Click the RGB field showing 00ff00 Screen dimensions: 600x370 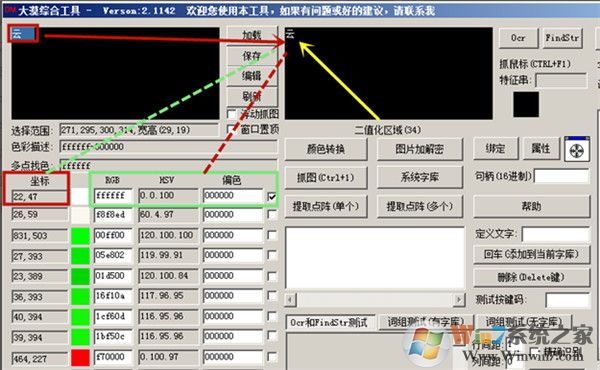coord(113,235)
